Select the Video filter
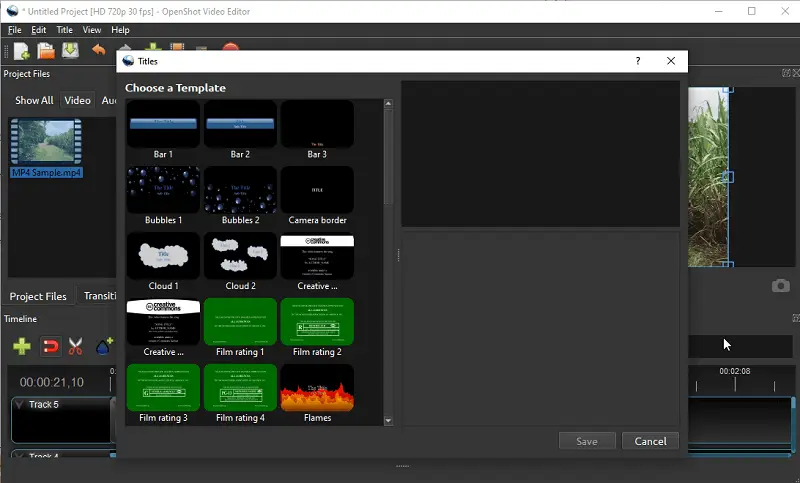Image resolution: width=800 pixels, height=483 pixels. click(78, 100)
